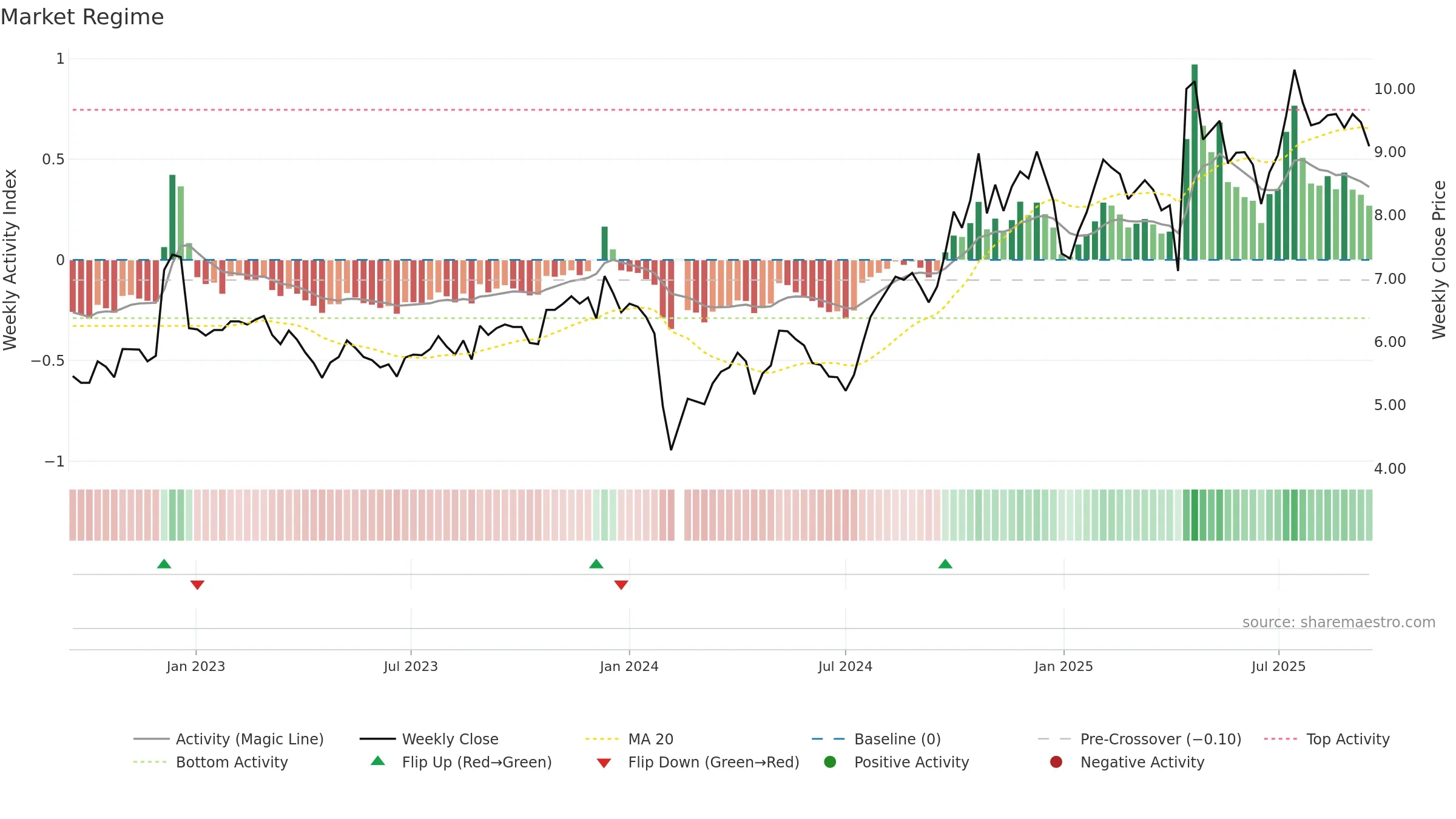Click the 10.00 price axis tick
Screen dimensions: 1456x819
(1394, 89)
